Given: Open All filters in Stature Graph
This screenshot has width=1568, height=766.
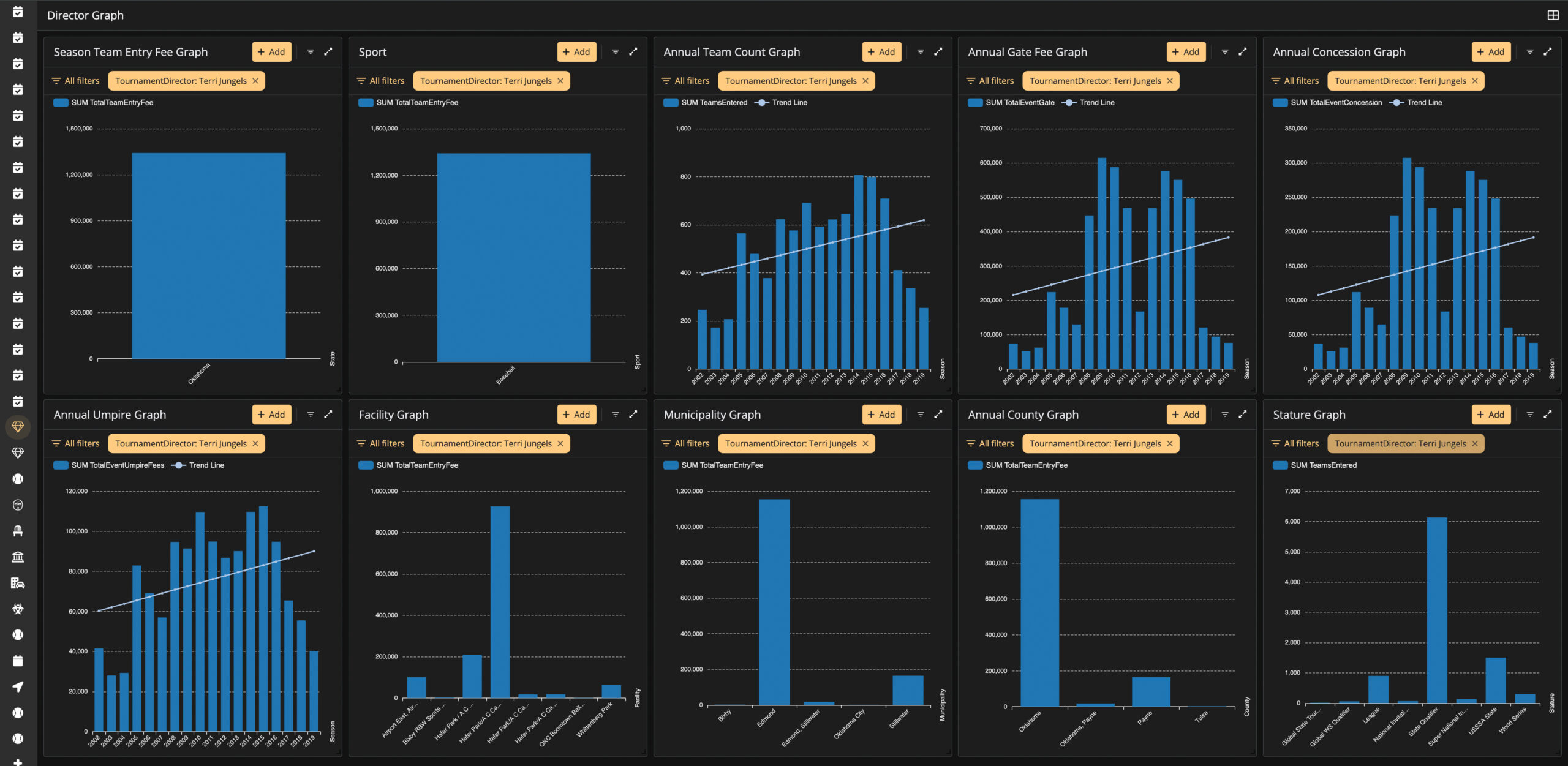Looking at the screenshot, I should pyautogui.click(x=1295, y=443).
